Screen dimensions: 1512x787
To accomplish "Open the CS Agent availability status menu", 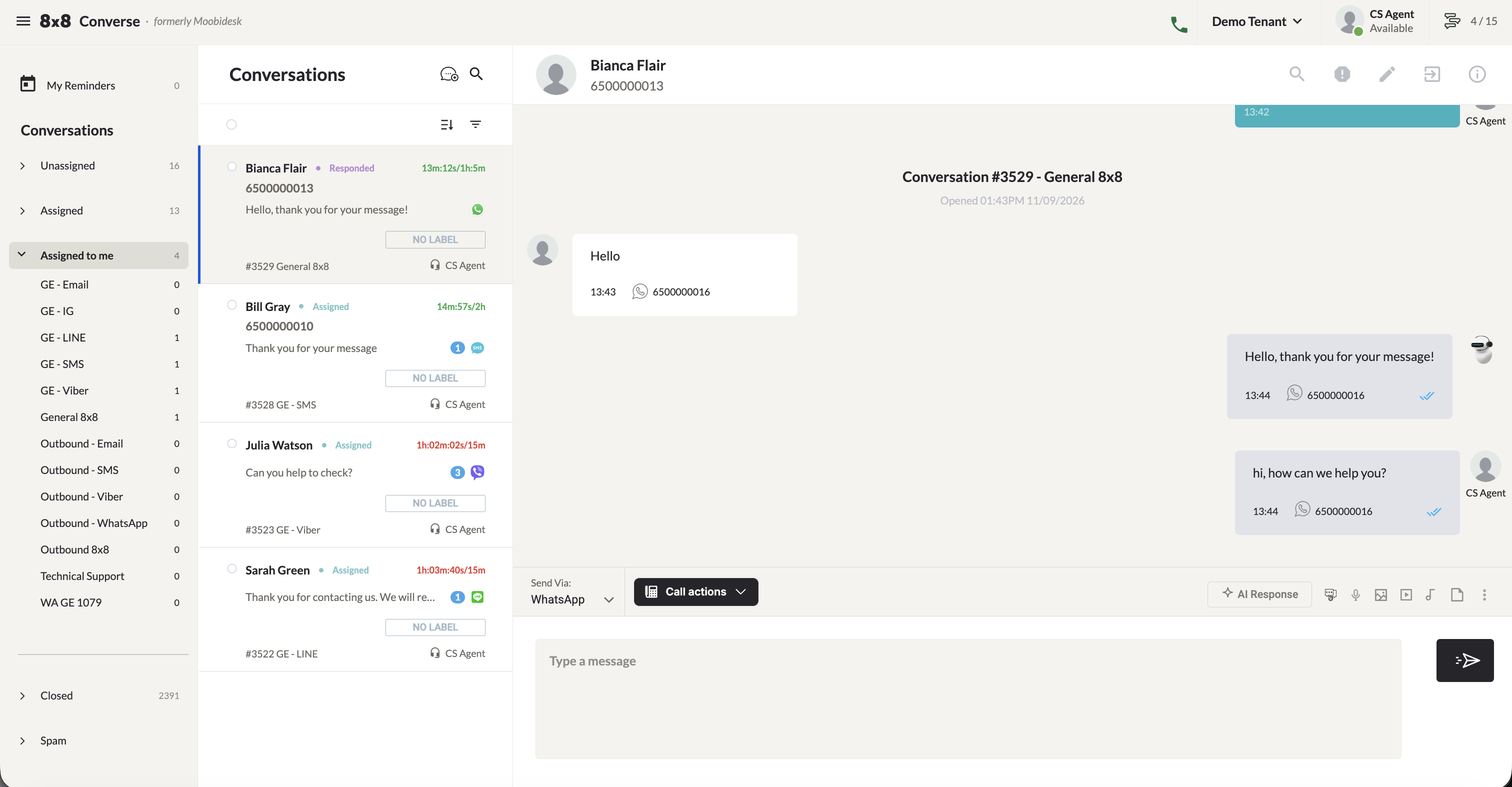I will coord(1374,21).
